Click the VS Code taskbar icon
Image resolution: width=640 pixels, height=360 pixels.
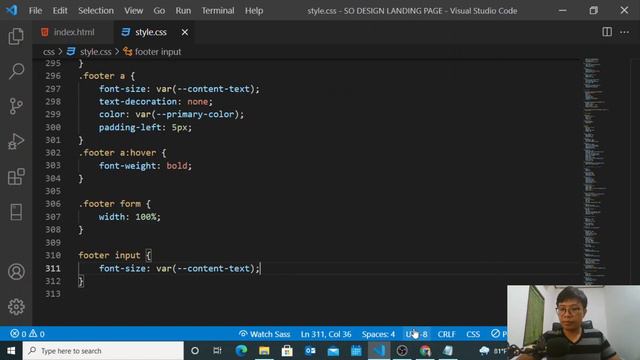click(x=379, y=351)
